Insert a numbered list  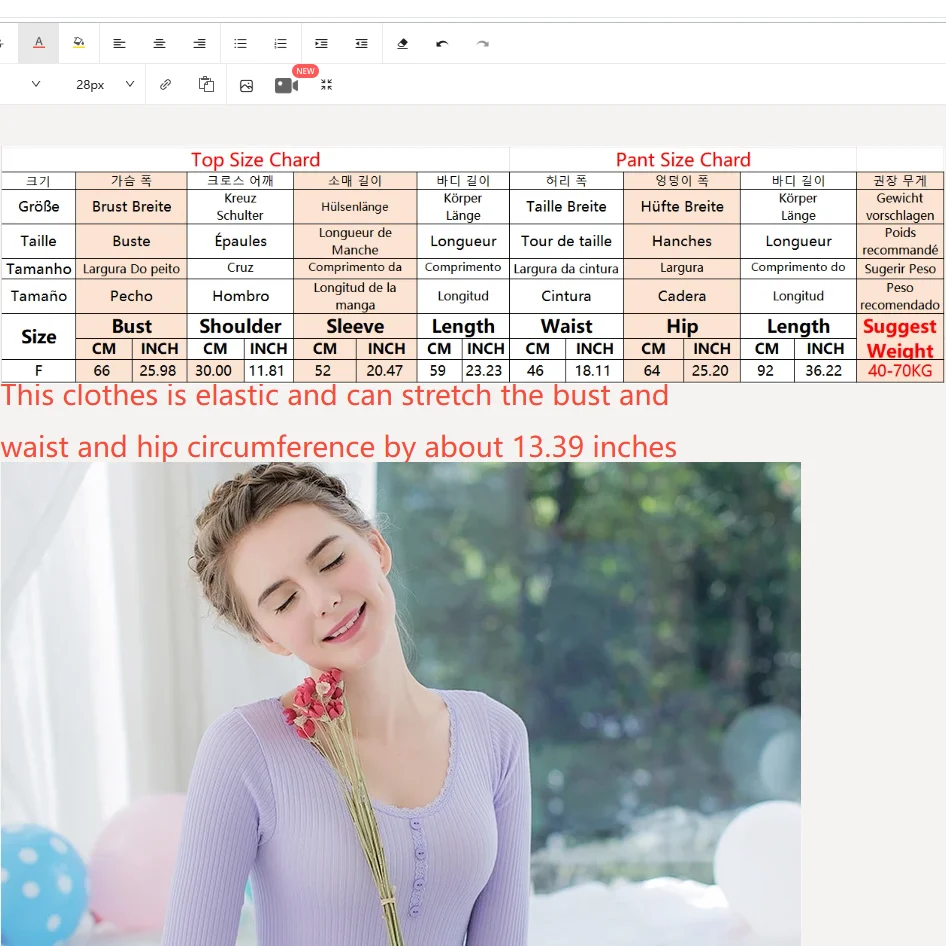[x=281, y=43]
